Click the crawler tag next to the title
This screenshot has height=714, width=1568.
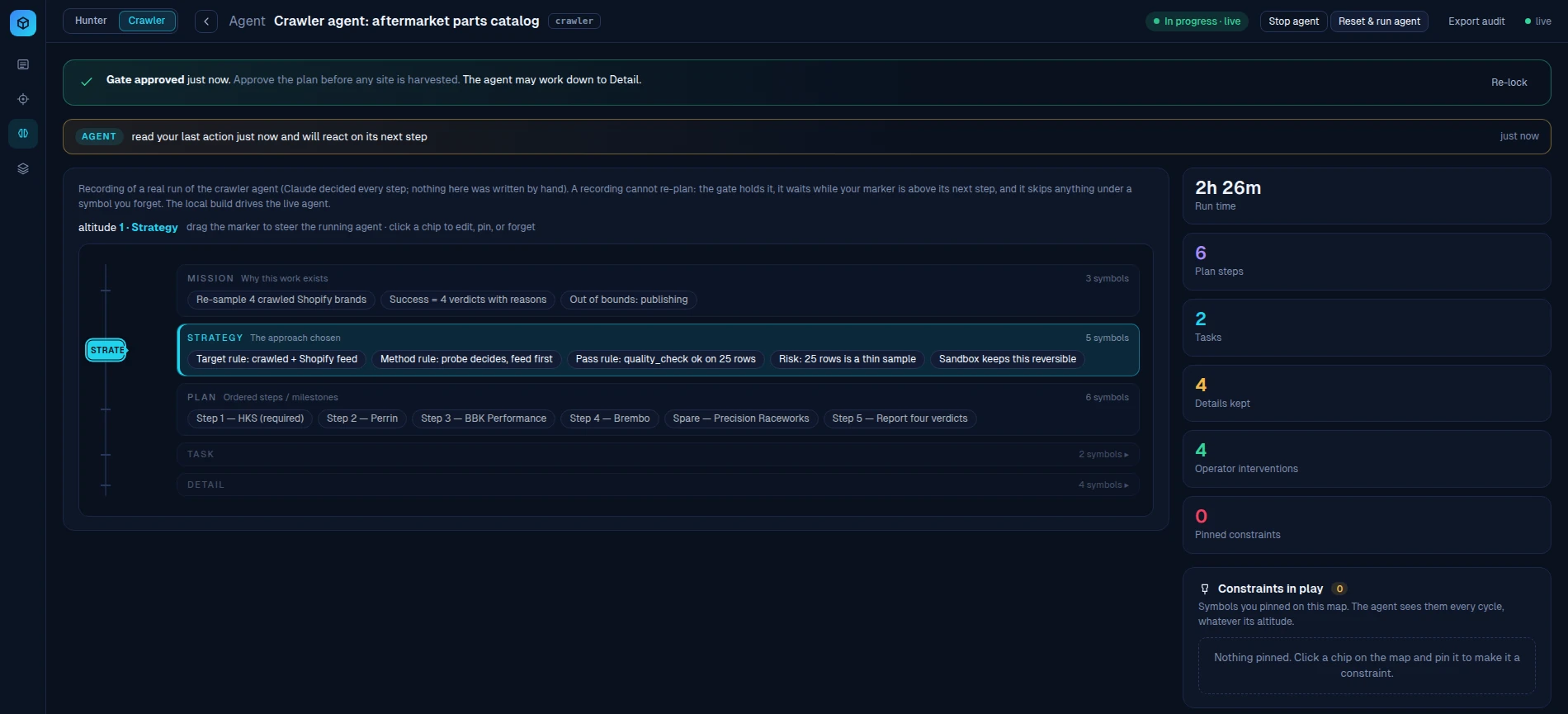pos(574,21)
